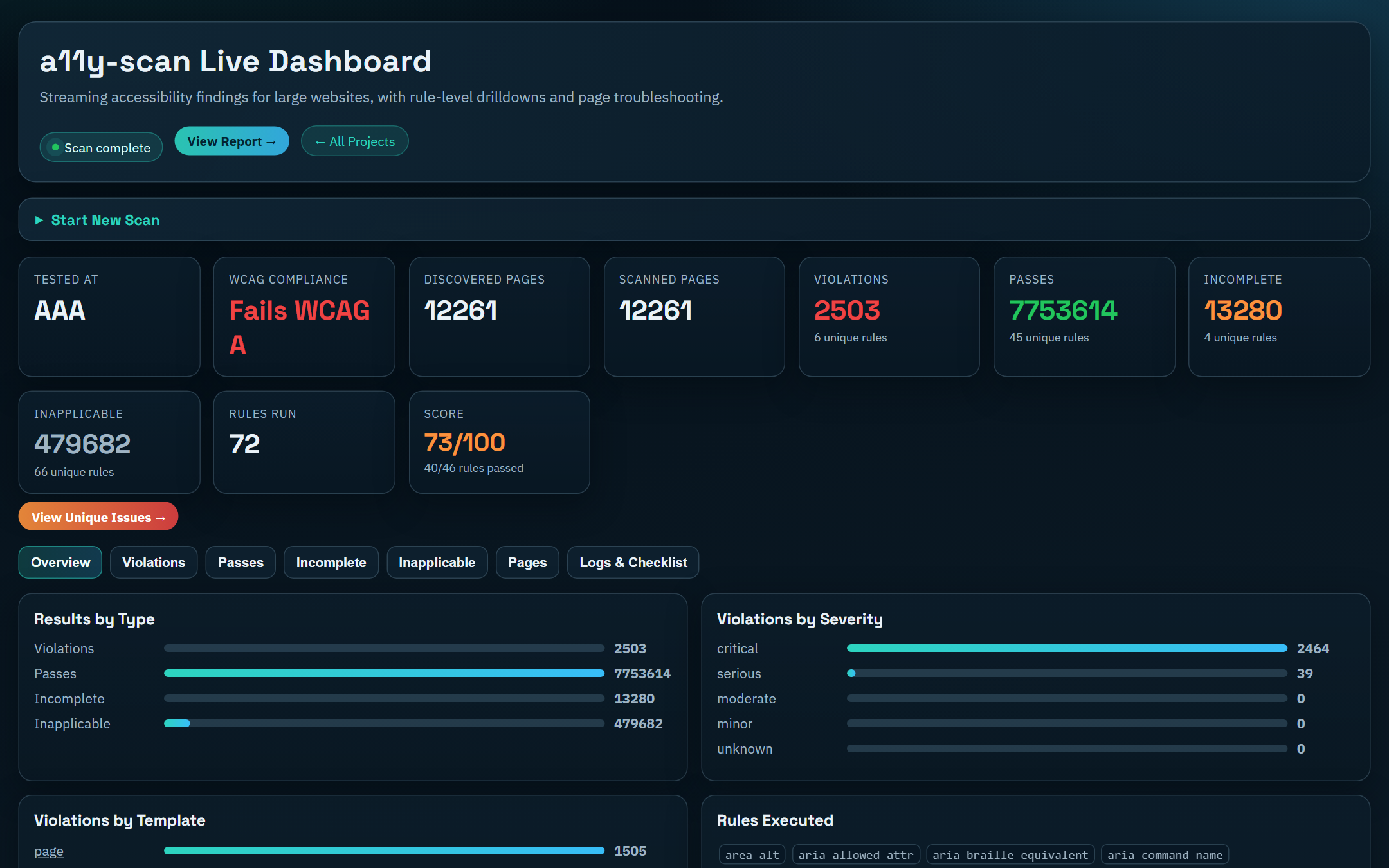This screenshot has width=1389, height=868.
Task: Open the Passes tab
Action: tap(241, 563)
